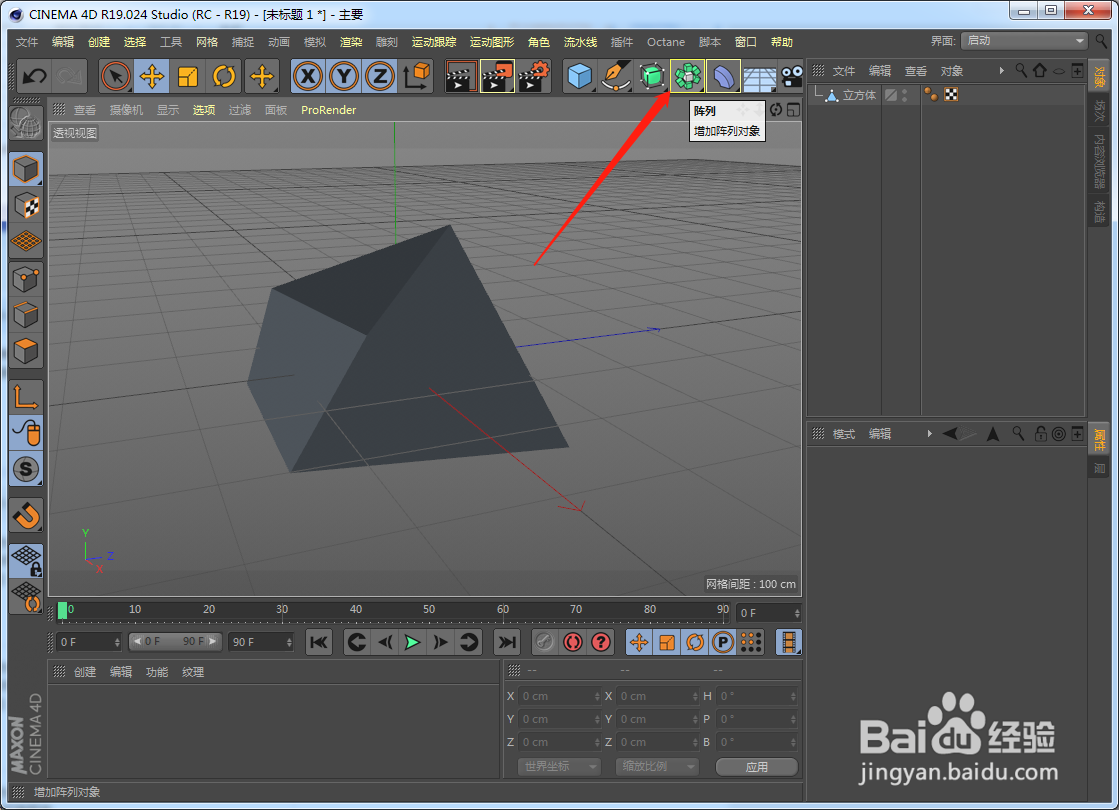Add Subdivision Surface generator icon
The image size is (1119, 810).
coord(652,76)
